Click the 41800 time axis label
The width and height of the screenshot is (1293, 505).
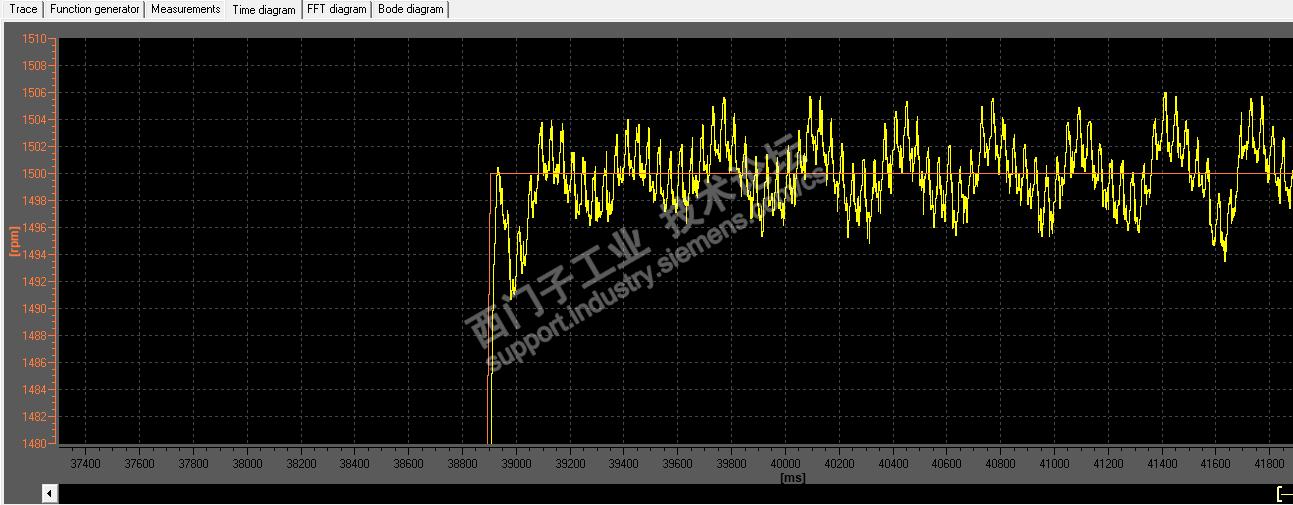[1271, 465]
